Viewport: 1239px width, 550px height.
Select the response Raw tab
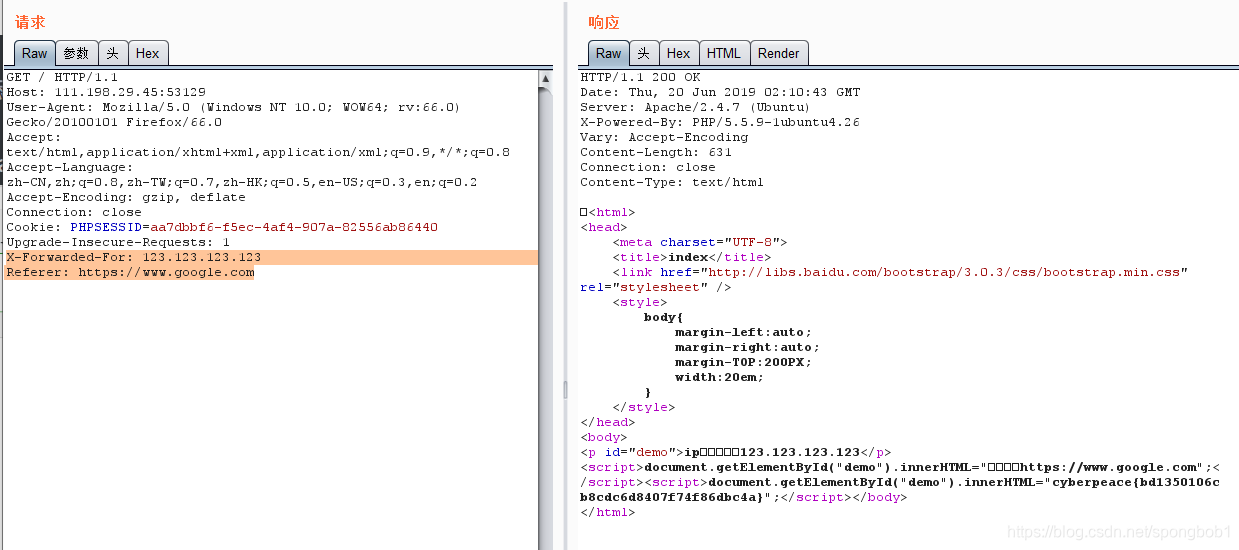[x=608, y=53]
